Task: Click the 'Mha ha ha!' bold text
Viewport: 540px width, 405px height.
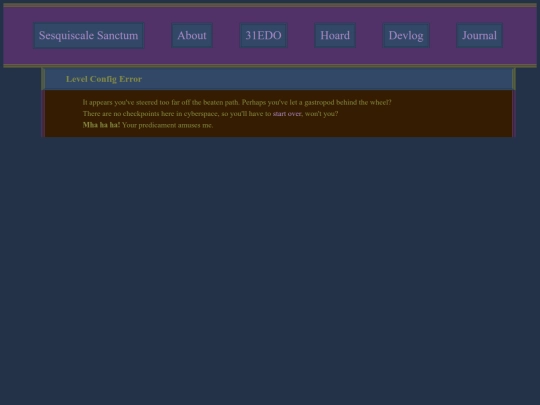Action: point(101,125)
